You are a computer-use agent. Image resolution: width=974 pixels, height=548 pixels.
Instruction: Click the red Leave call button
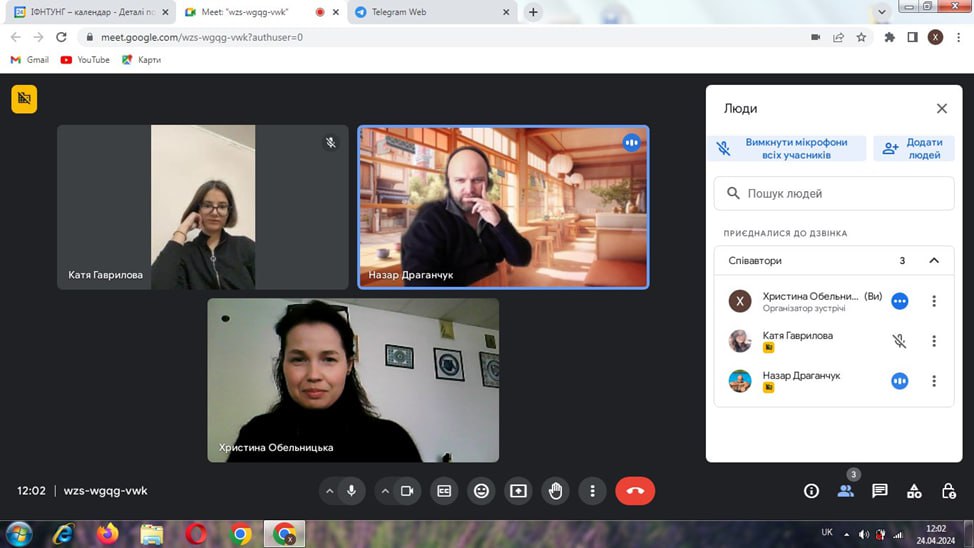635,491
